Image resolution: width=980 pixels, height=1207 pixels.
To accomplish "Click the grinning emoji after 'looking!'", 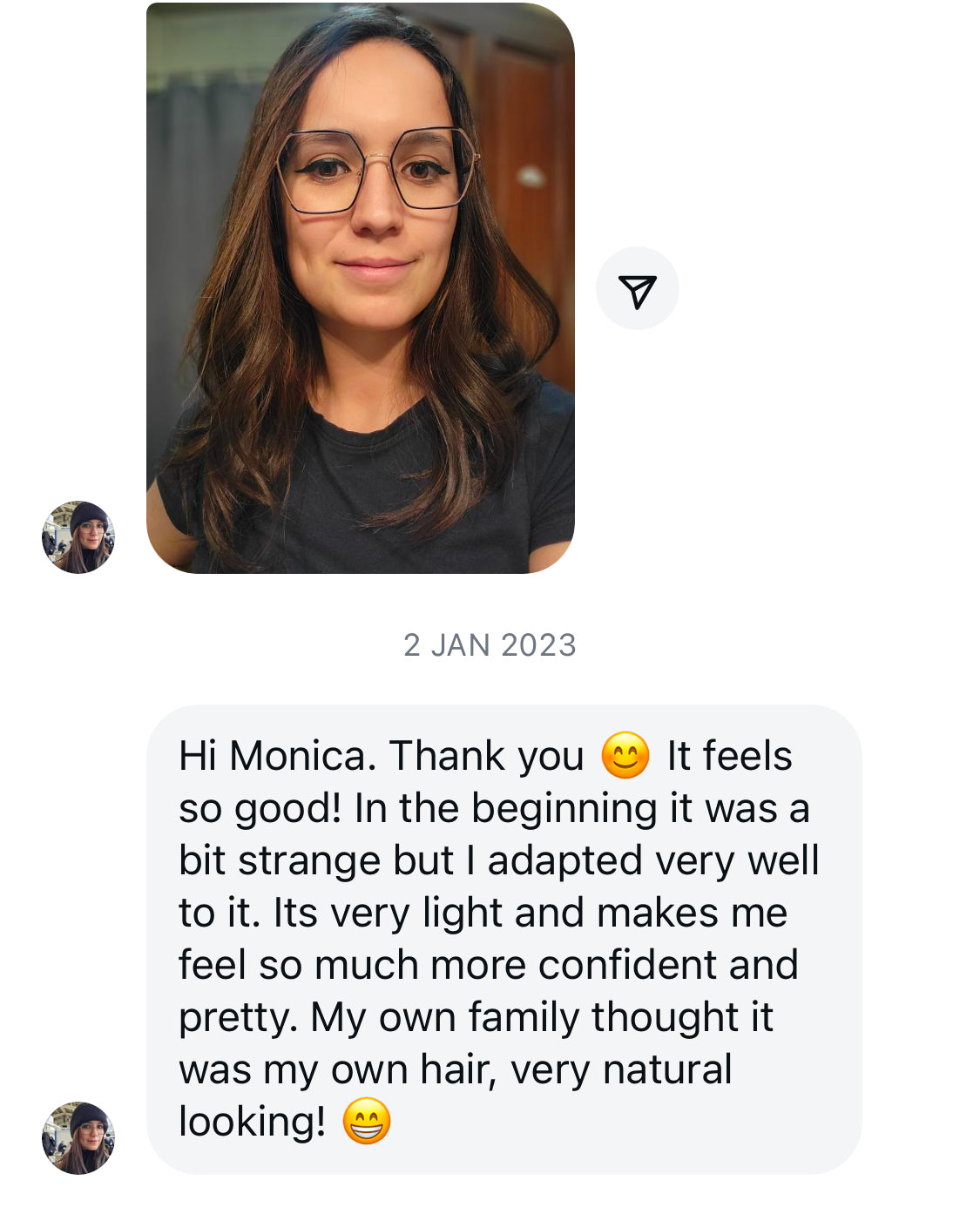I will [x=367, y=1121].
